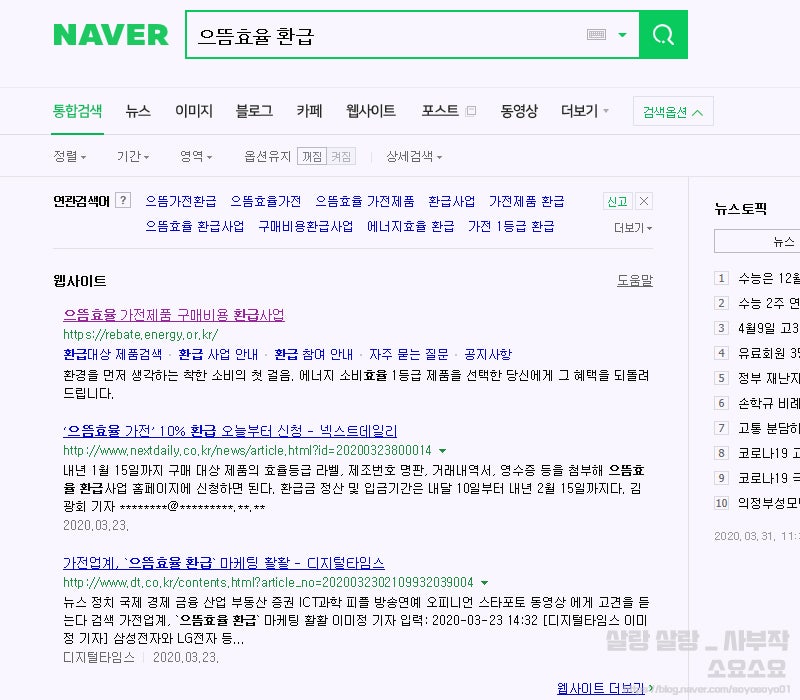Viewport: 800px width, 700px height.
Task: Turn 옵션유지 off by clicking 꺼짐
Action: [x=311, y=156]
